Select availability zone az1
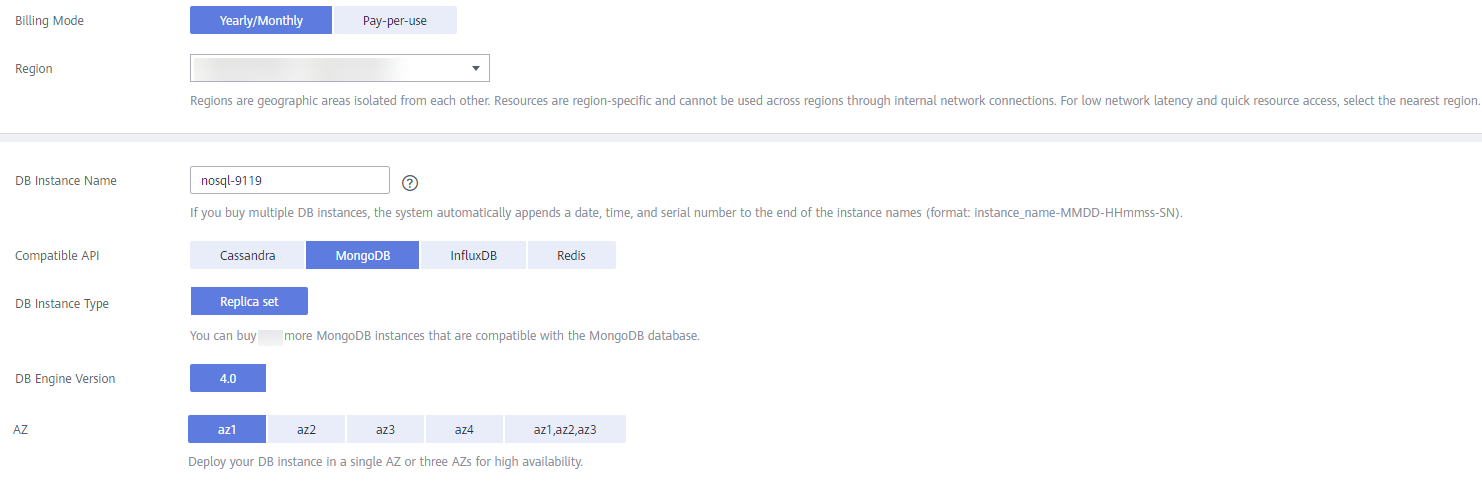Viewport: 1482px width, 481px height. (227, 429)
